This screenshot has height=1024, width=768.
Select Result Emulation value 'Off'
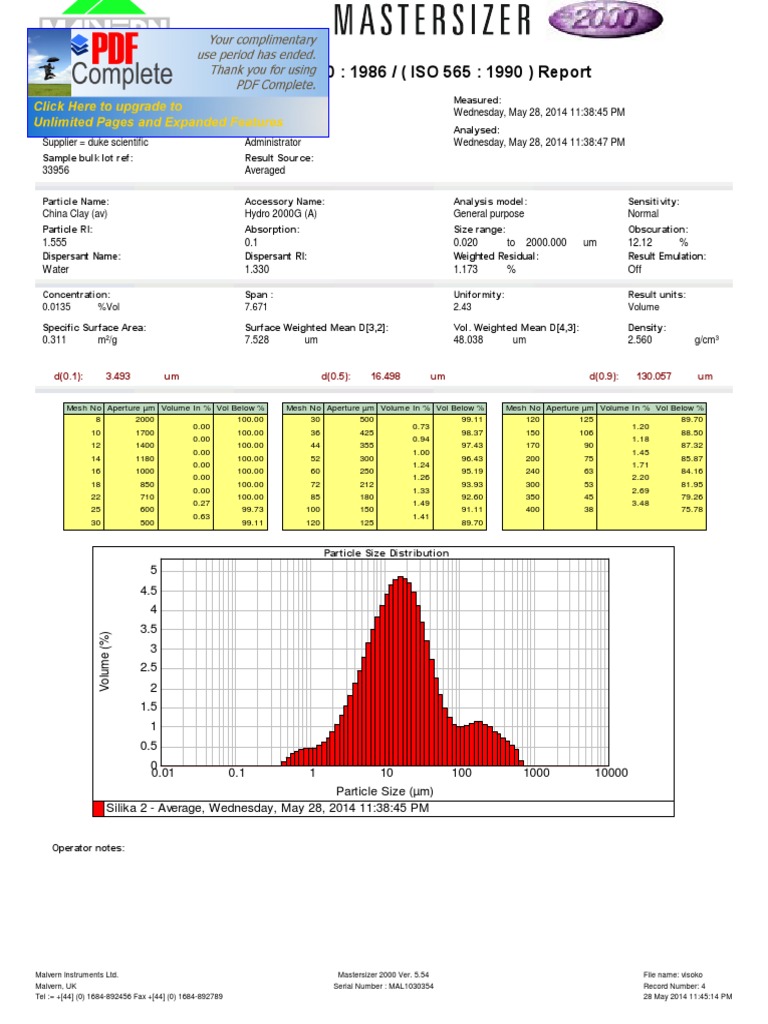635,270
